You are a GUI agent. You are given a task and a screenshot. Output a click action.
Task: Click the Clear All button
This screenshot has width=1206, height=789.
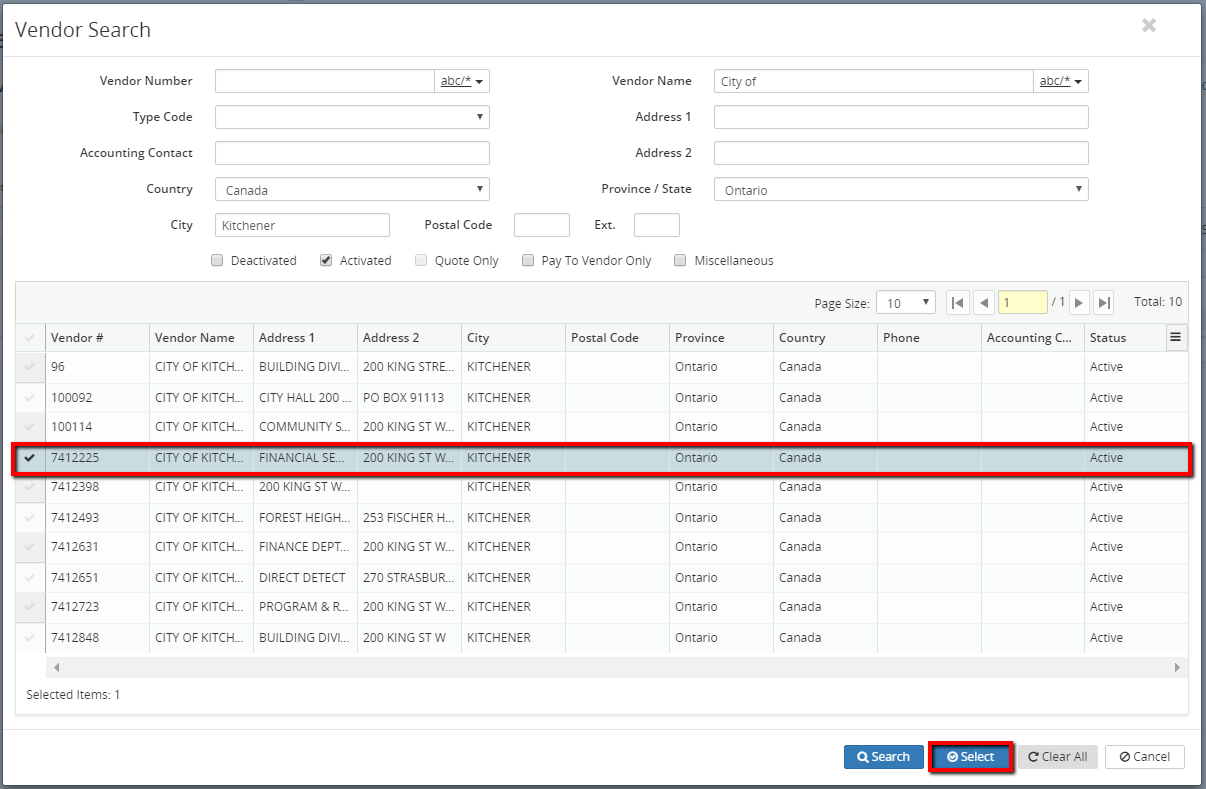(1057, 757)
